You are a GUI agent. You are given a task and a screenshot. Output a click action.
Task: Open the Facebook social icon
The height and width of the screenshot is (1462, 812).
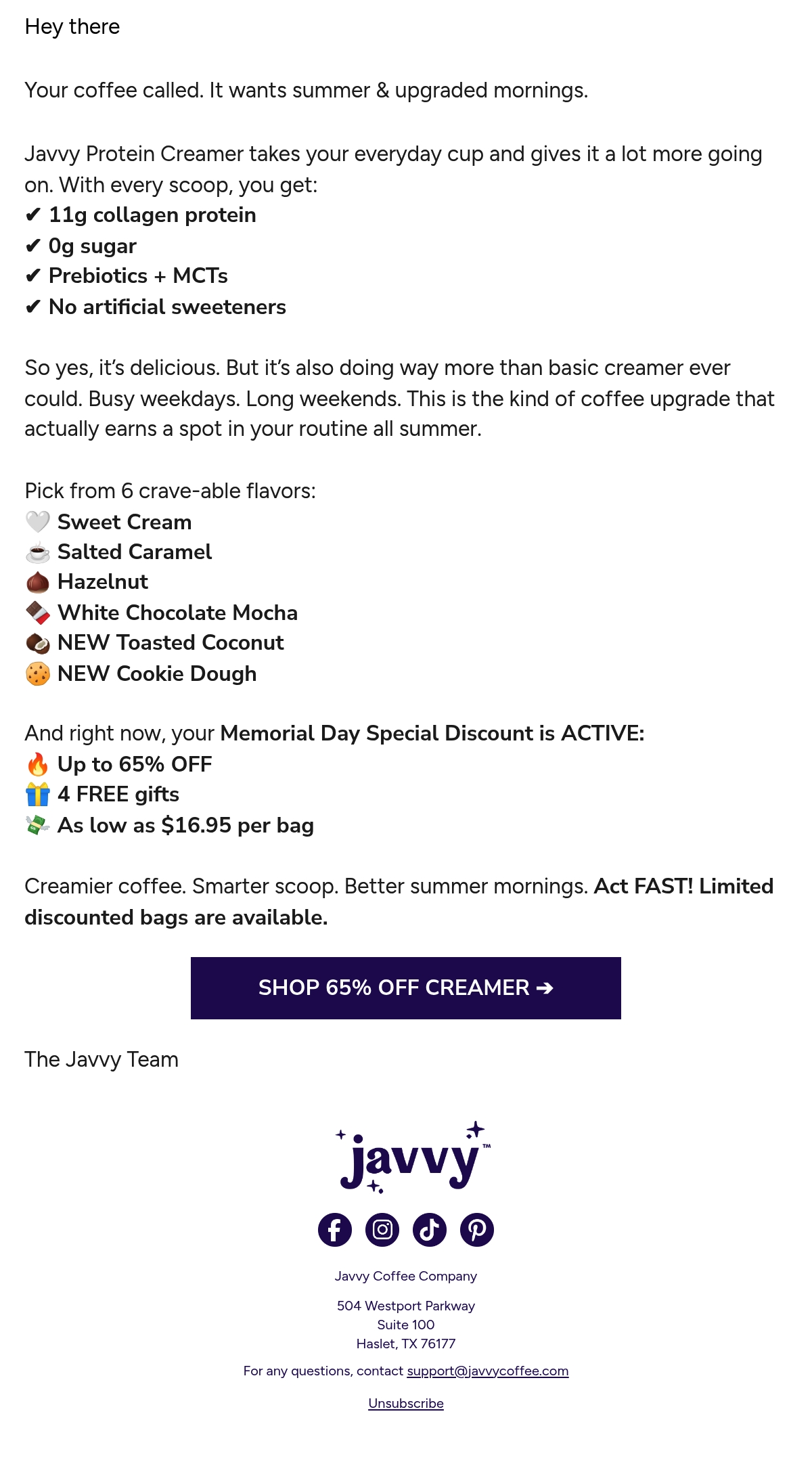[335, 1230]
